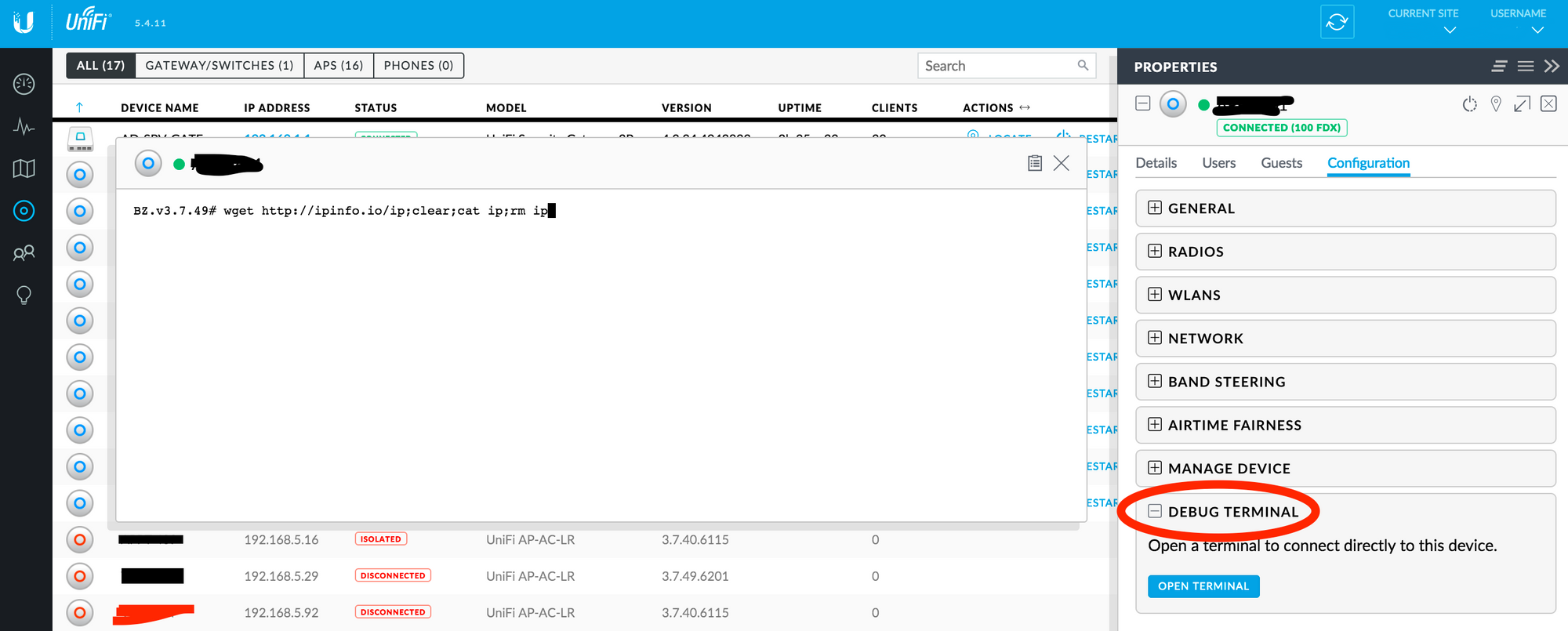Switch to the Users tab

point(1219,163)
